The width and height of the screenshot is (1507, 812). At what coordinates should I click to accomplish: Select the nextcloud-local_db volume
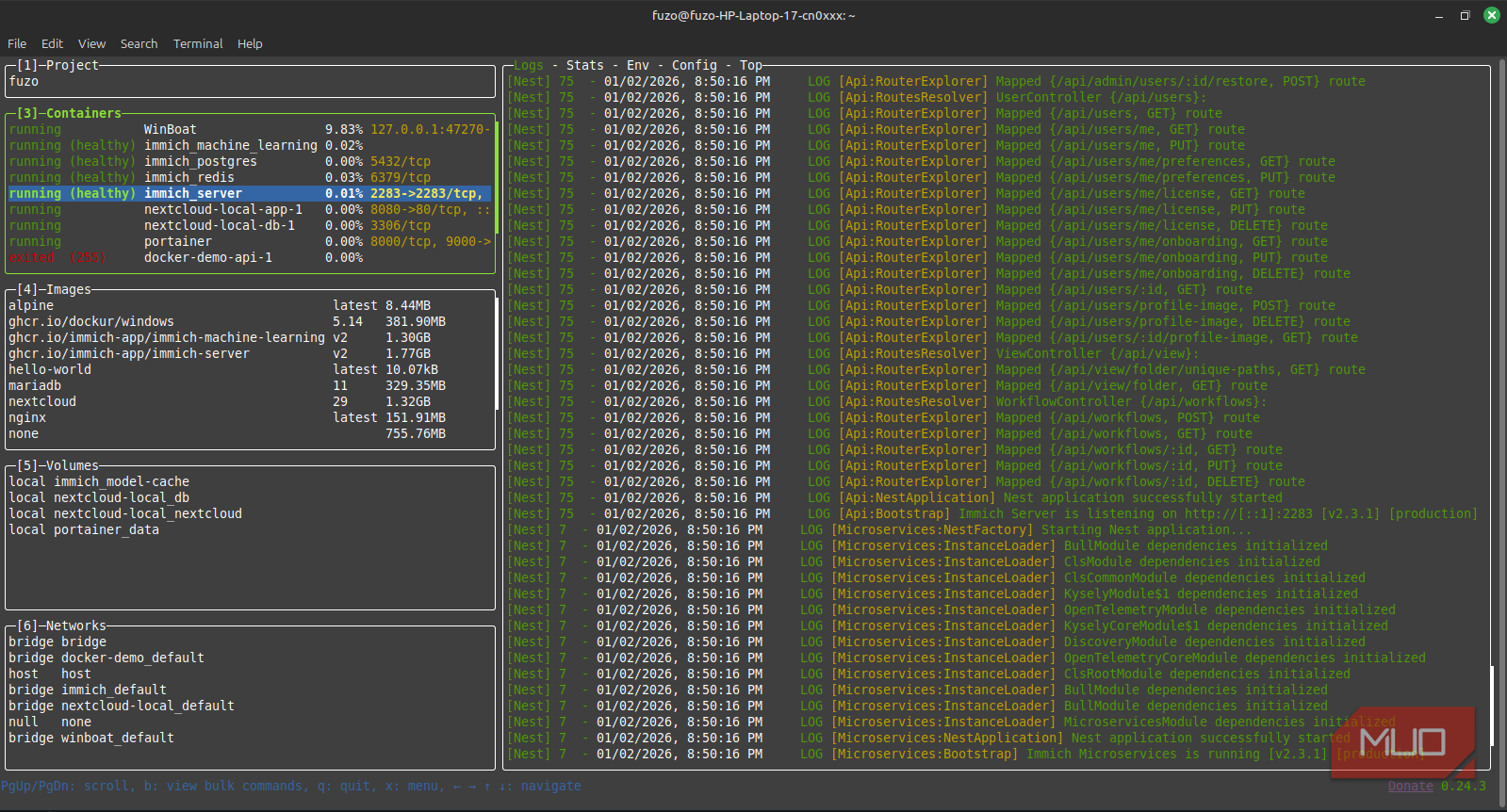coord(250,497)
